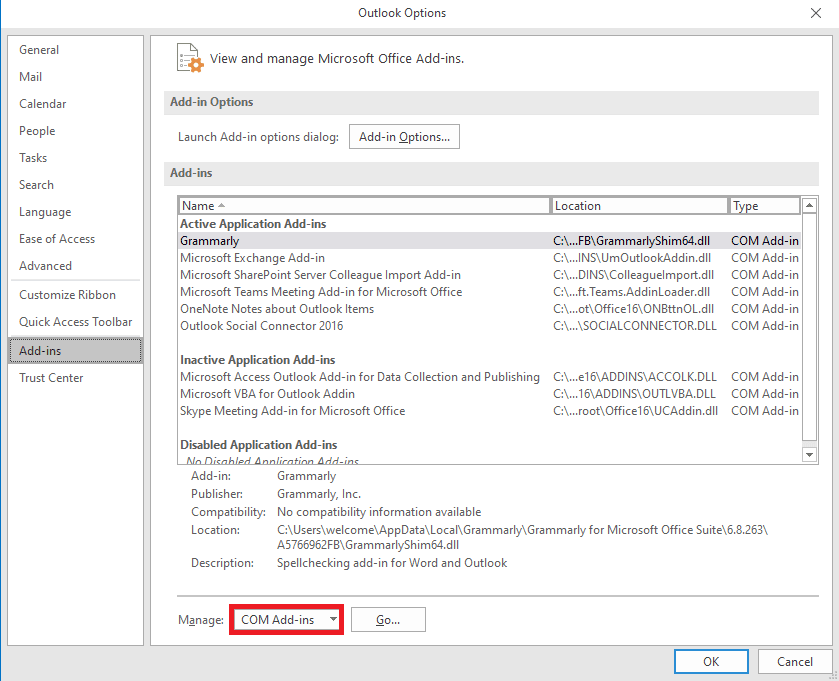Close the Outlook Options dialog
The height and width of the screenshot is (681, 839).
(x=815, y=13)
